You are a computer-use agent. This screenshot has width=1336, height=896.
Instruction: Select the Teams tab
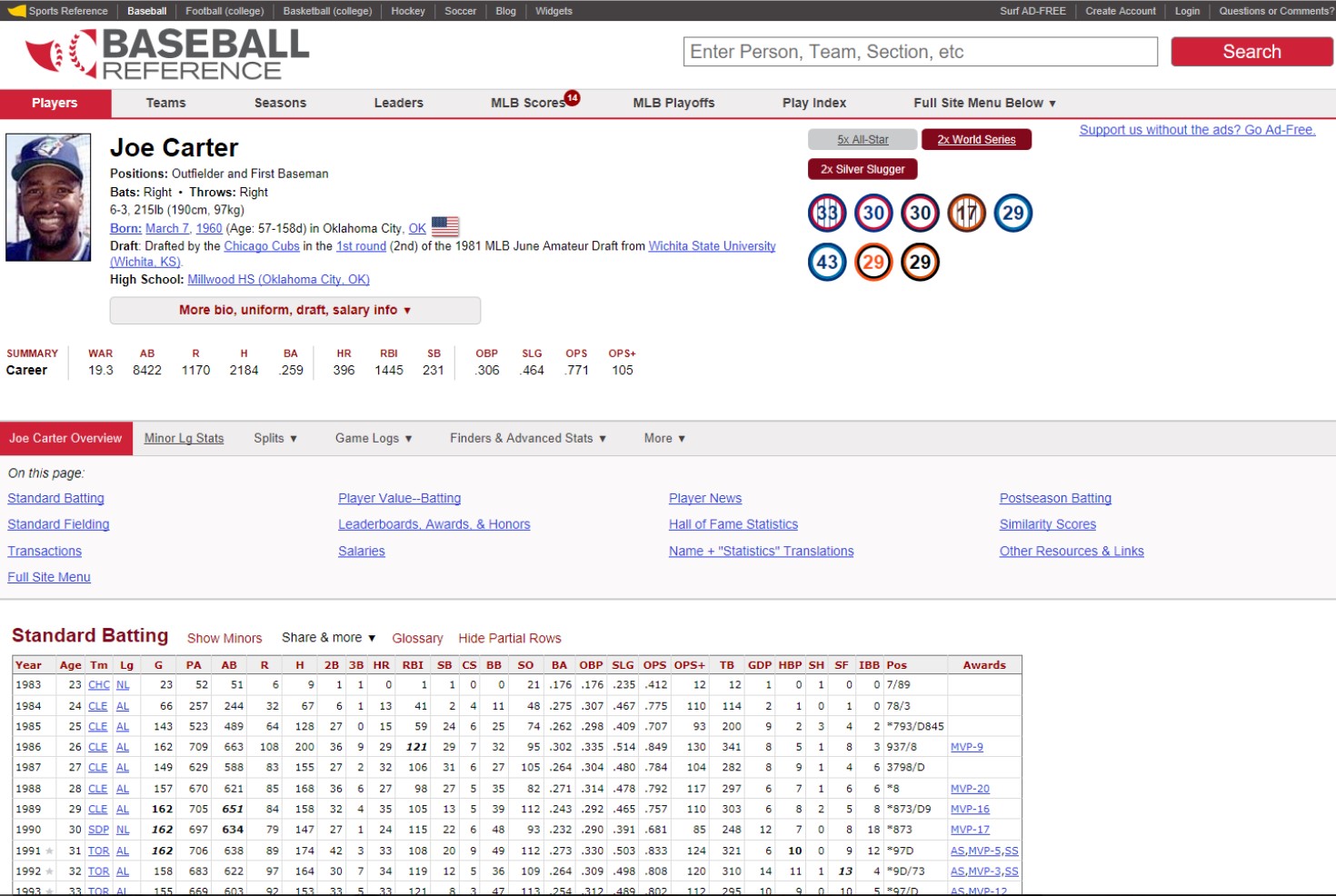(x=165, y=103)
